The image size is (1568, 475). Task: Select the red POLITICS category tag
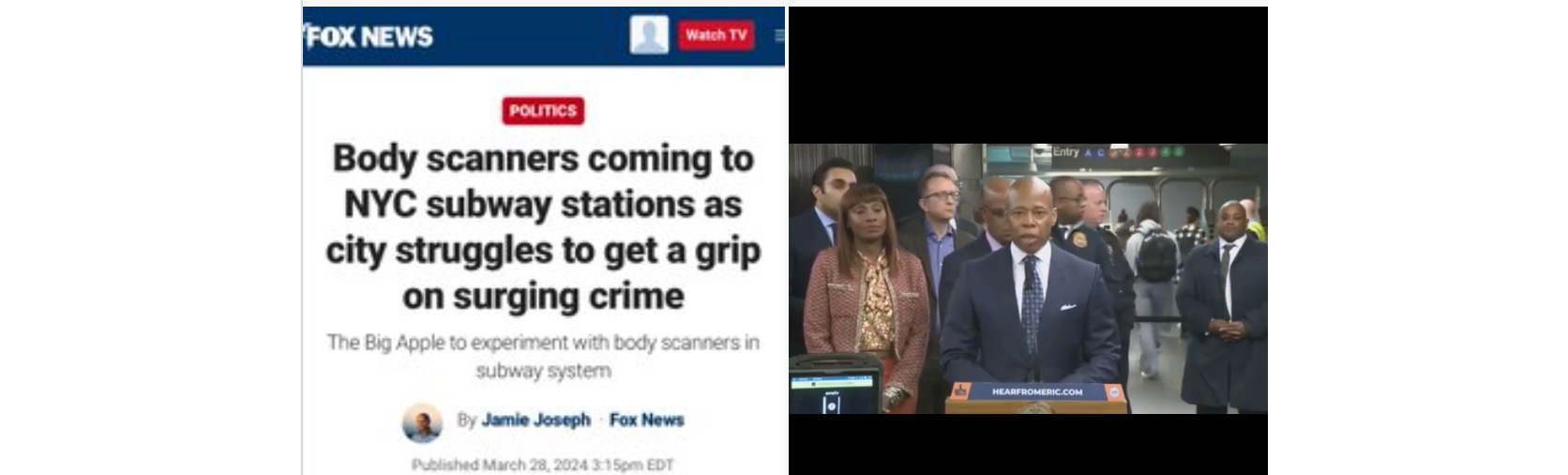[543, 111]
